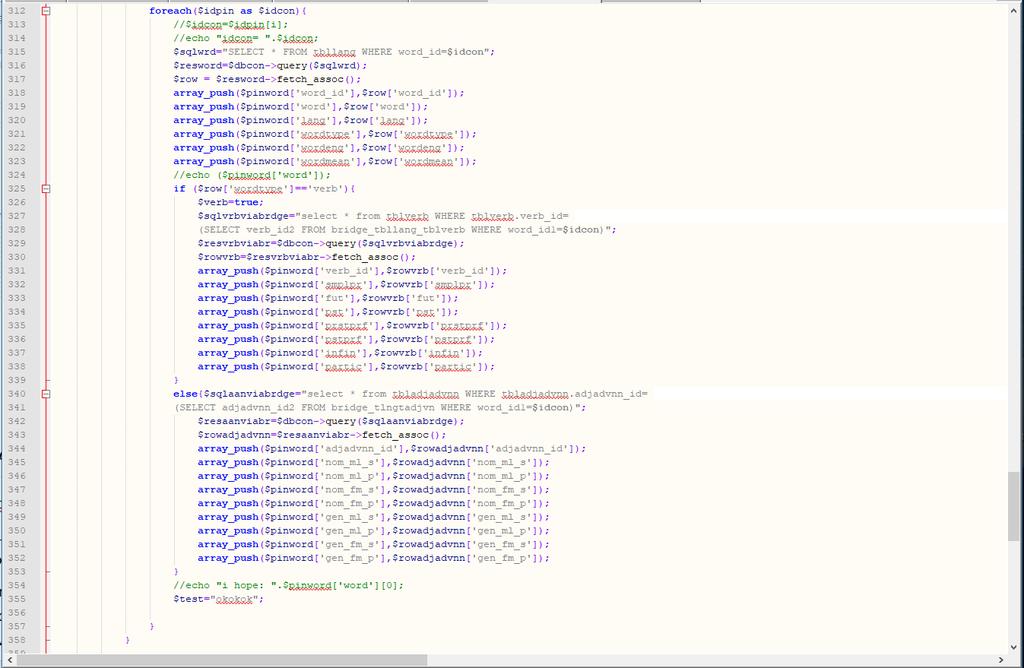Collapse the else block fold marker at line 340

coord(46,394)
